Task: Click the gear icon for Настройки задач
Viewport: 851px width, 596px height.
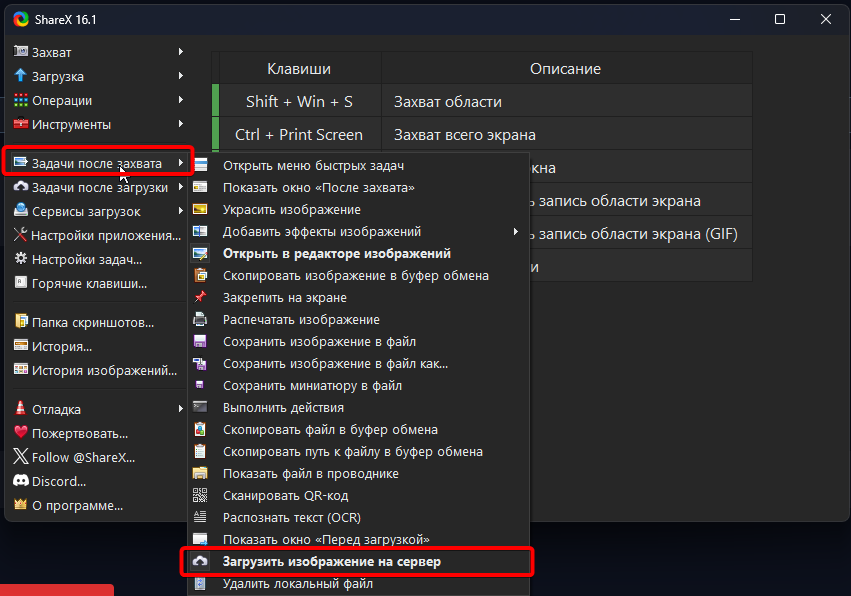Action: 21,259
